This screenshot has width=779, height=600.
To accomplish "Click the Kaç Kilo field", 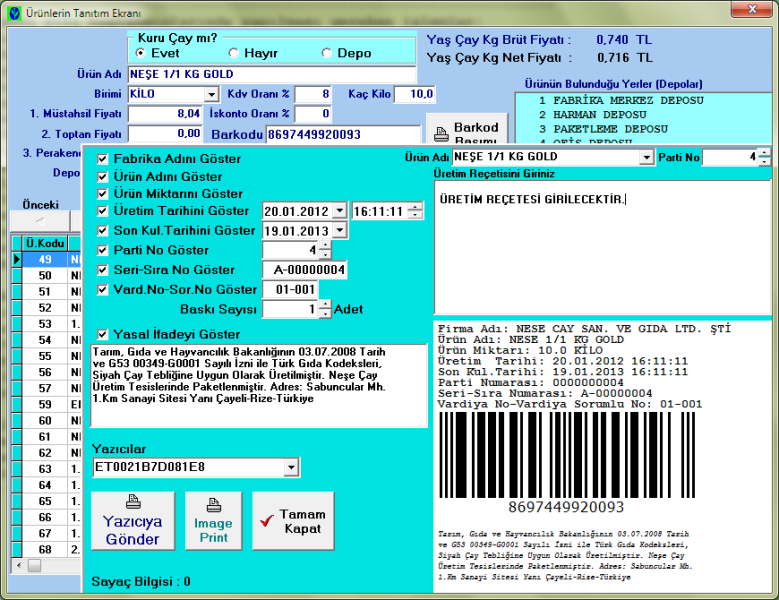I will click(414, 94).
